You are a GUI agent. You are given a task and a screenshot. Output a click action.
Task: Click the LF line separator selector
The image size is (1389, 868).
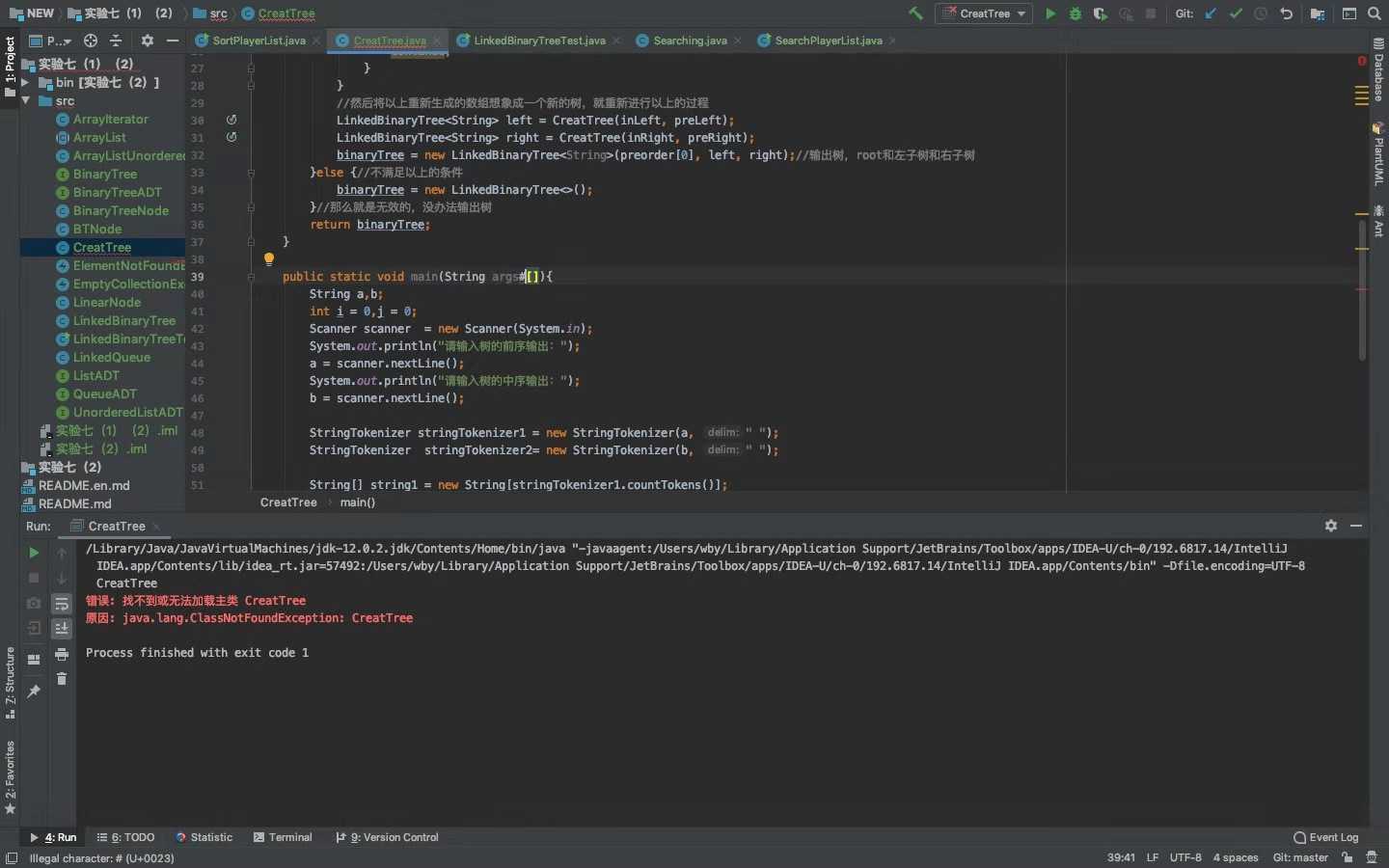[1153, 857]
